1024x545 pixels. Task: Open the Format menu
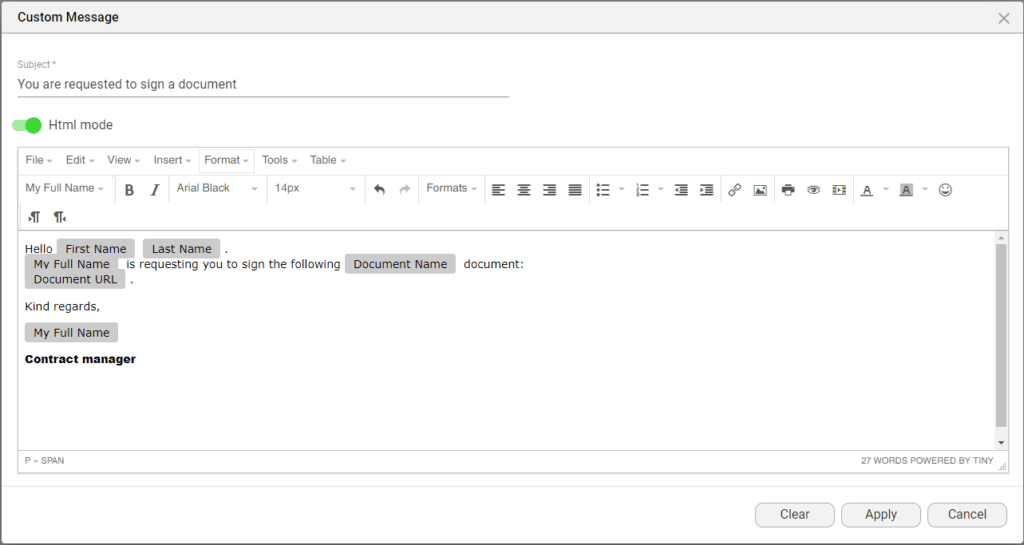point(226,160)
